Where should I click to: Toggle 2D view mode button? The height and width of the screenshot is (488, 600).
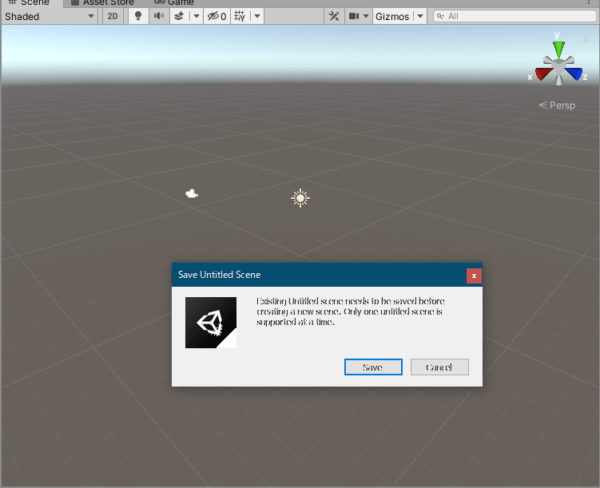tap(113, 17)
